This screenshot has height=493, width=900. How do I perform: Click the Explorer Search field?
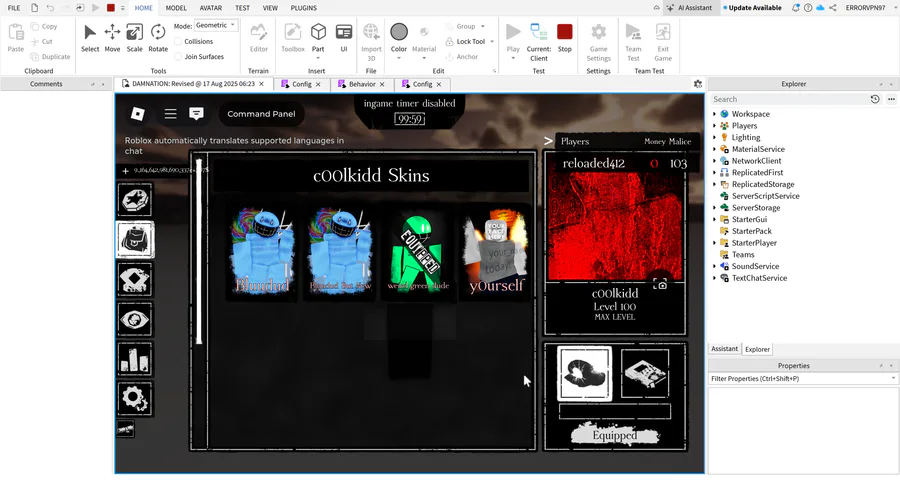pos(789,99)
